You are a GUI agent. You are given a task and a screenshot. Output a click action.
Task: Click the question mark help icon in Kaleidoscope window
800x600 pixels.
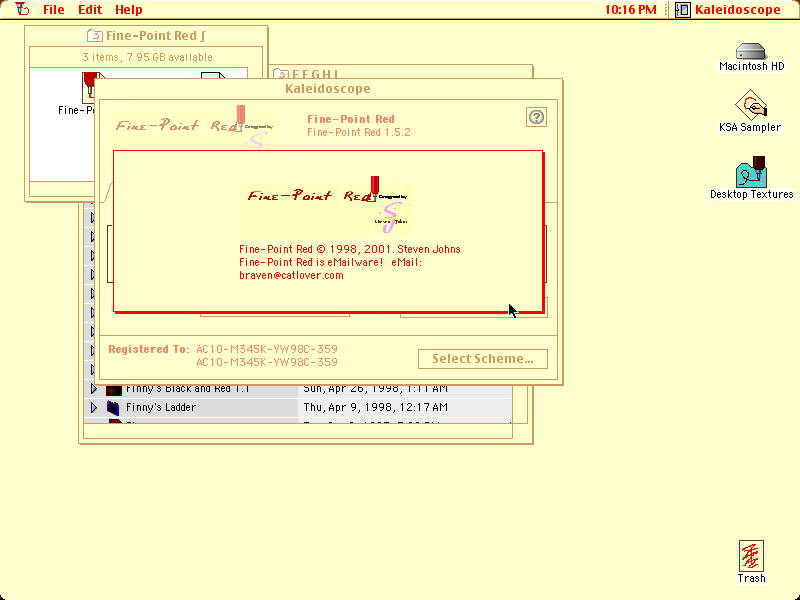pyautogui.click(x=536, y=117)
